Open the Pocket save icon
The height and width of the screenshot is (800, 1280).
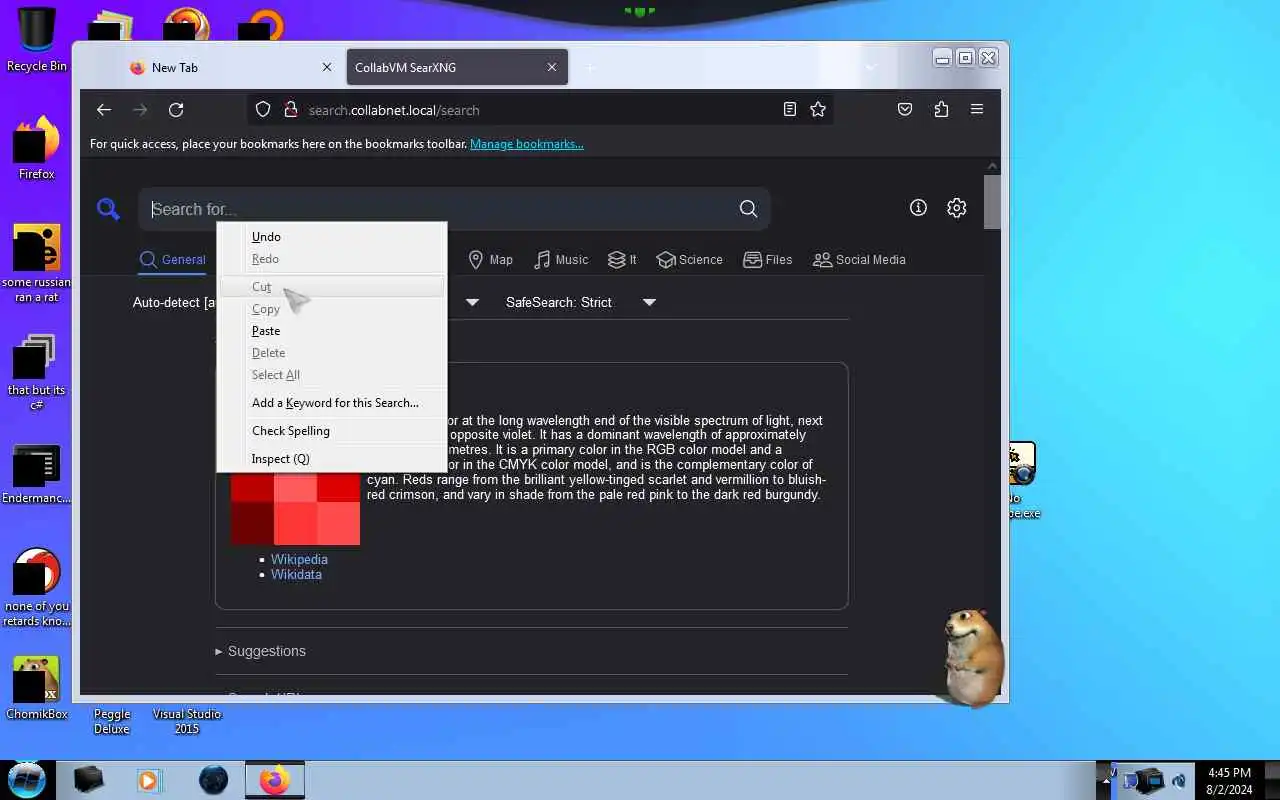click(905, 110)
